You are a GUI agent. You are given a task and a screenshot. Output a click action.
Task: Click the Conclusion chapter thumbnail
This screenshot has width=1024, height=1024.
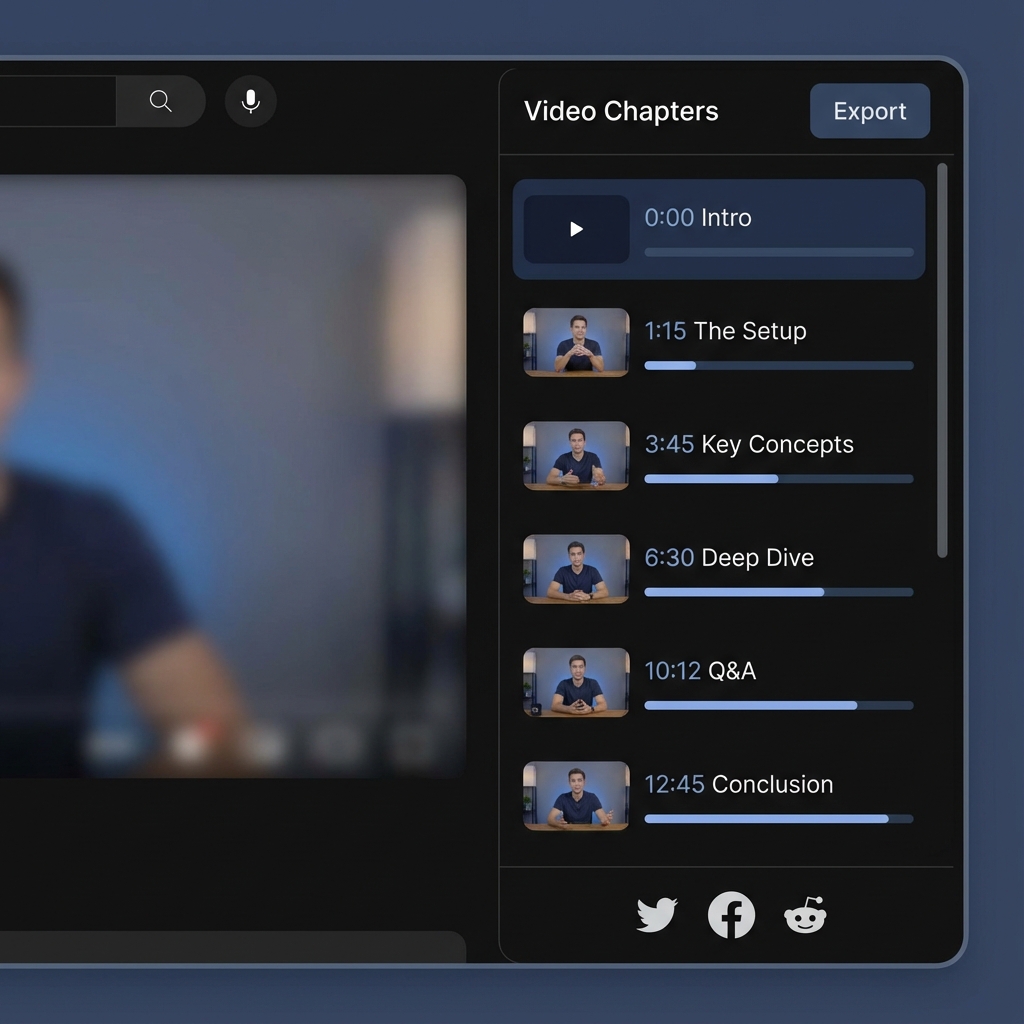[576, 795]
